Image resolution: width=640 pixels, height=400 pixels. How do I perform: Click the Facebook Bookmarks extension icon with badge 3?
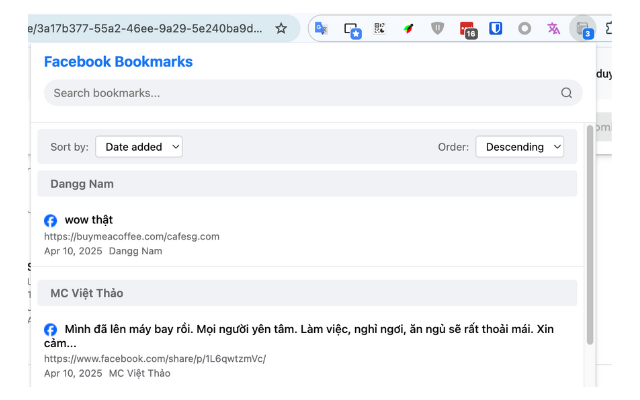click(x=583, y=29)
